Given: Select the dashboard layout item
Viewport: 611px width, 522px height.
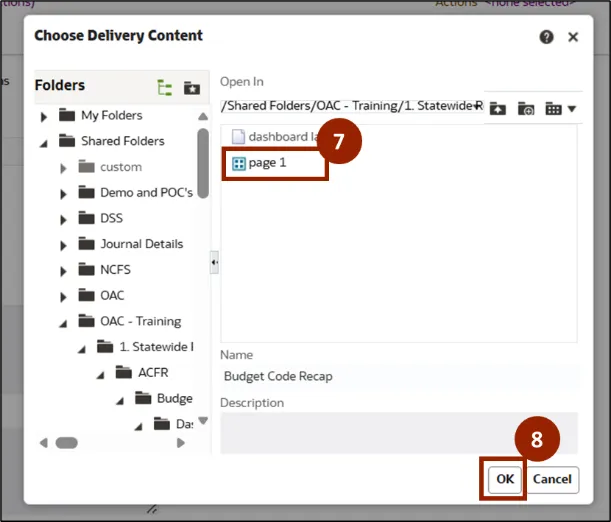Looking at the screenshot, I should pyautogui.click(x=275, y=137).
